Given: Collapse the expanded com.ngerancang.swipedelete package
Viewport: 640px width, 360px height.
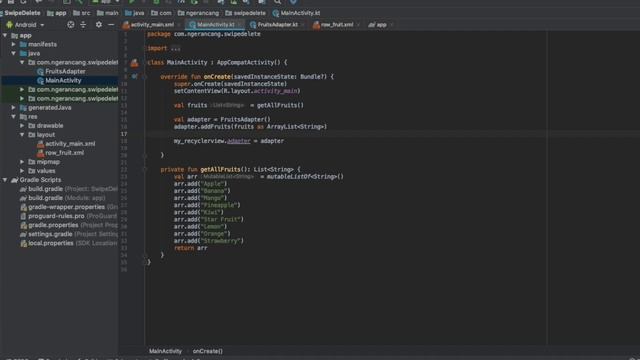Looking at the screenshot, I should click(x=22, y=62).
